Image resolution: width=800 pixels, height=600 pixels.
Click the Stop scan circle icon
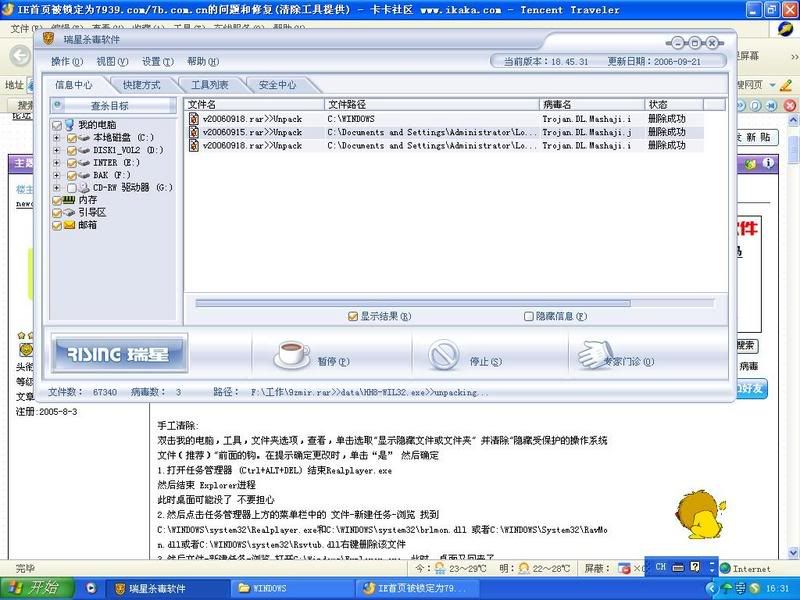click(443, 354)
